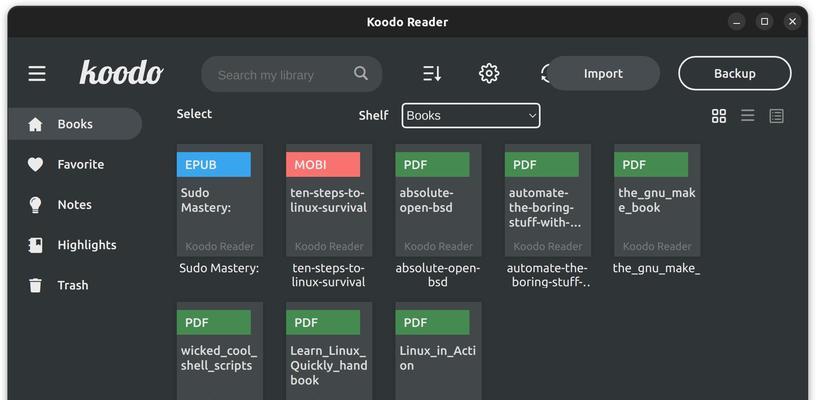
Task: Open settings gear icon
Action: click(x=489, y=73)
